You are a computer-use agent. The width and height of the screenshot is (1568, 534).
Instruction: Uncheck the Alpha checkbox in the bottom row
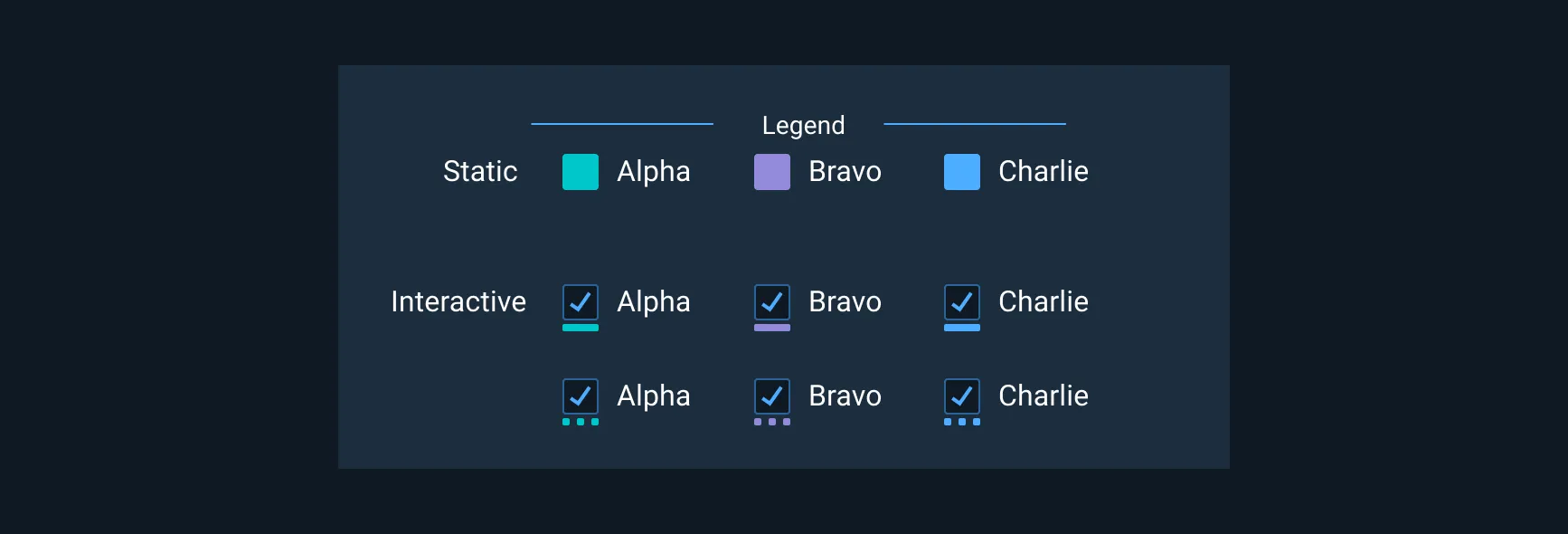click(x=581, y=396)
